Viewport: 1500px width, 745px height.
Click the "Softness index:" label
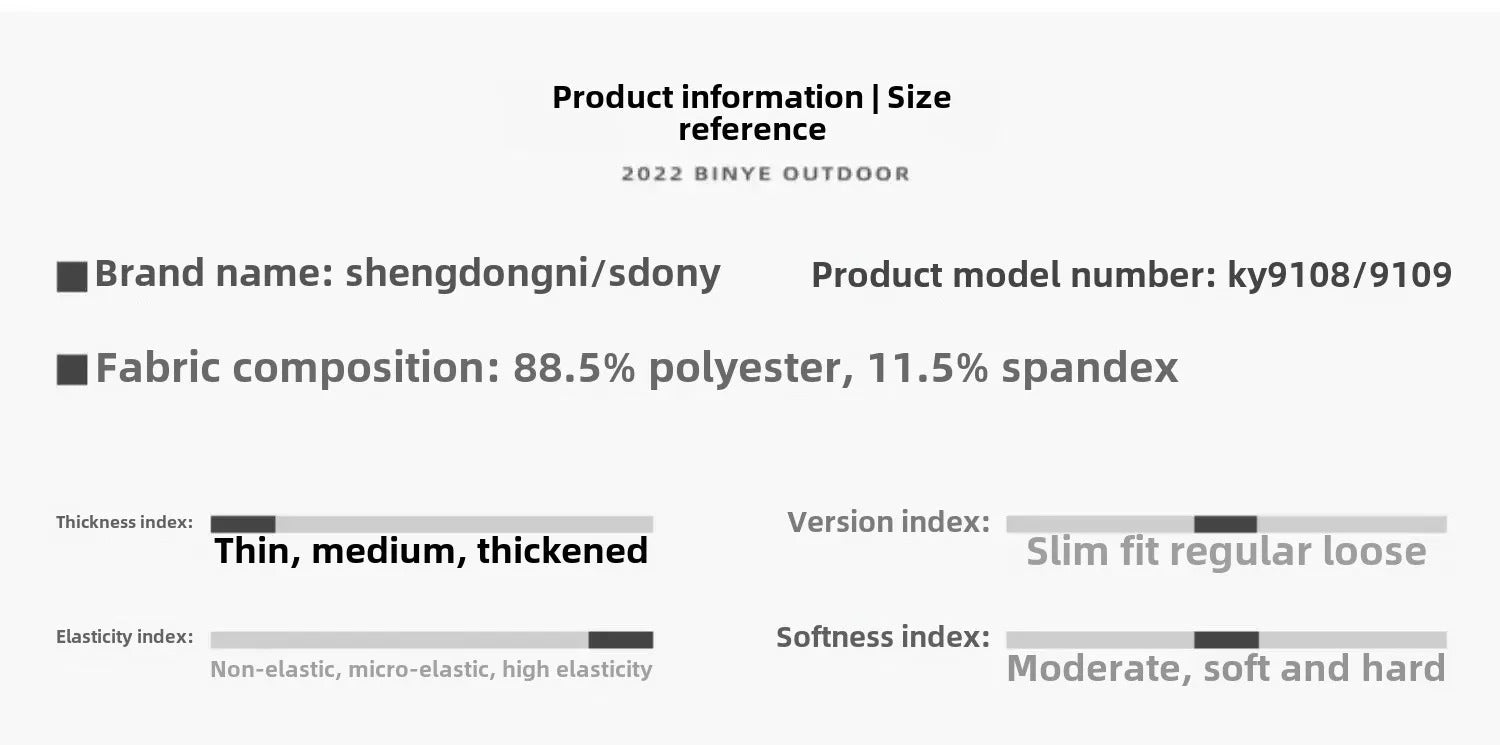pyautogui.click(x=883, y=638)
